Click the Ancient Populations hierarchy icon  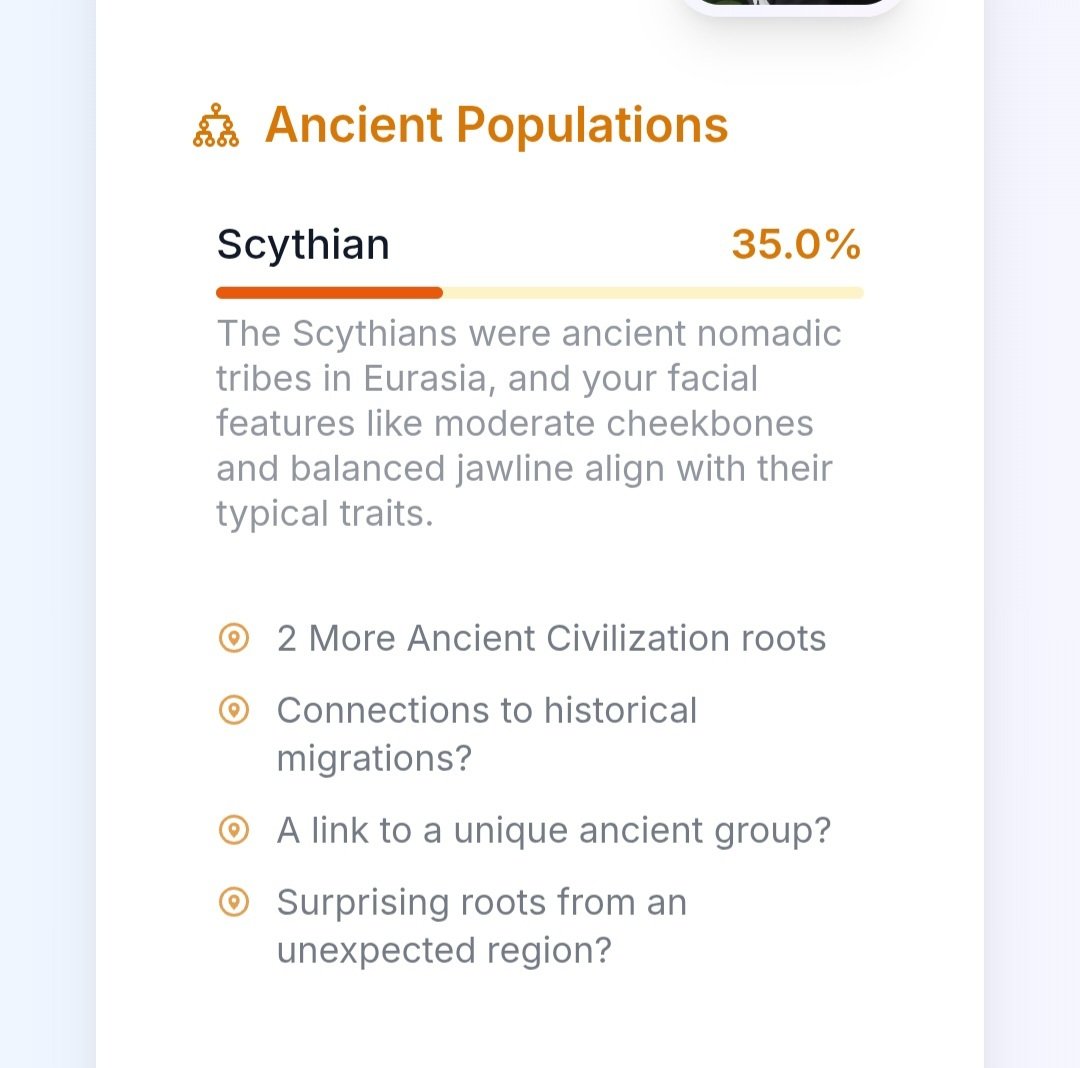point(215,126)
